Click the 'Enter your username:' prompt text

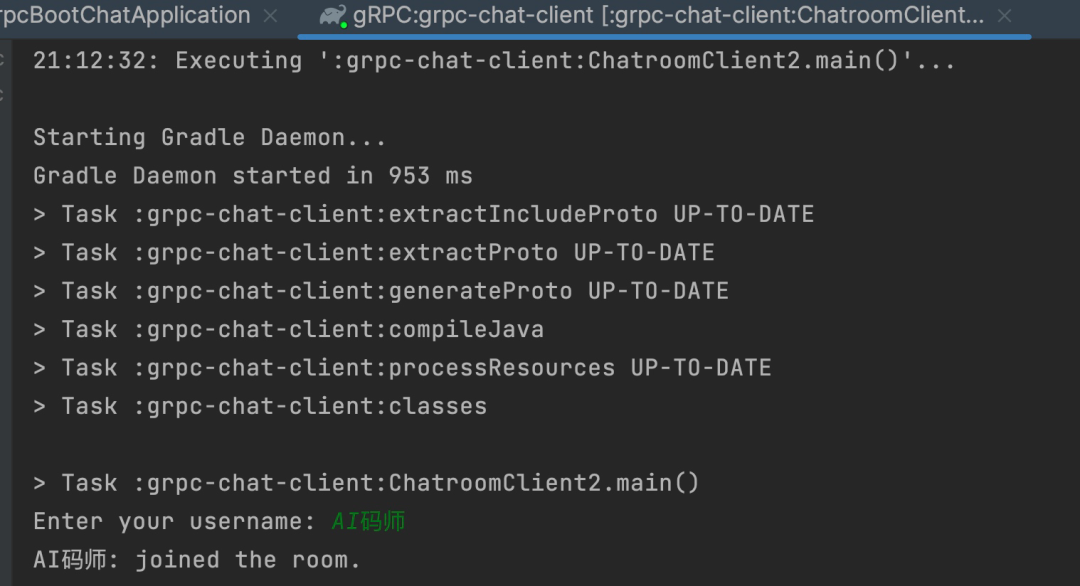point(174,522)
